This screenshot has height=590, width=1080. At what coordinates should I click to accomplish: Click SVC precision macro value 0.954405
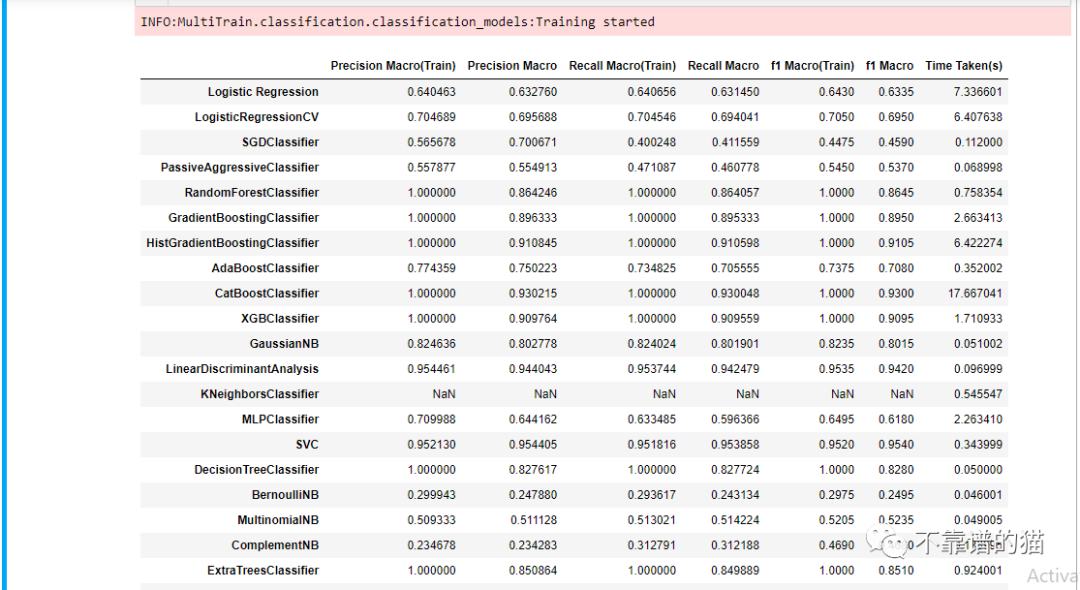tap(533, 445)
